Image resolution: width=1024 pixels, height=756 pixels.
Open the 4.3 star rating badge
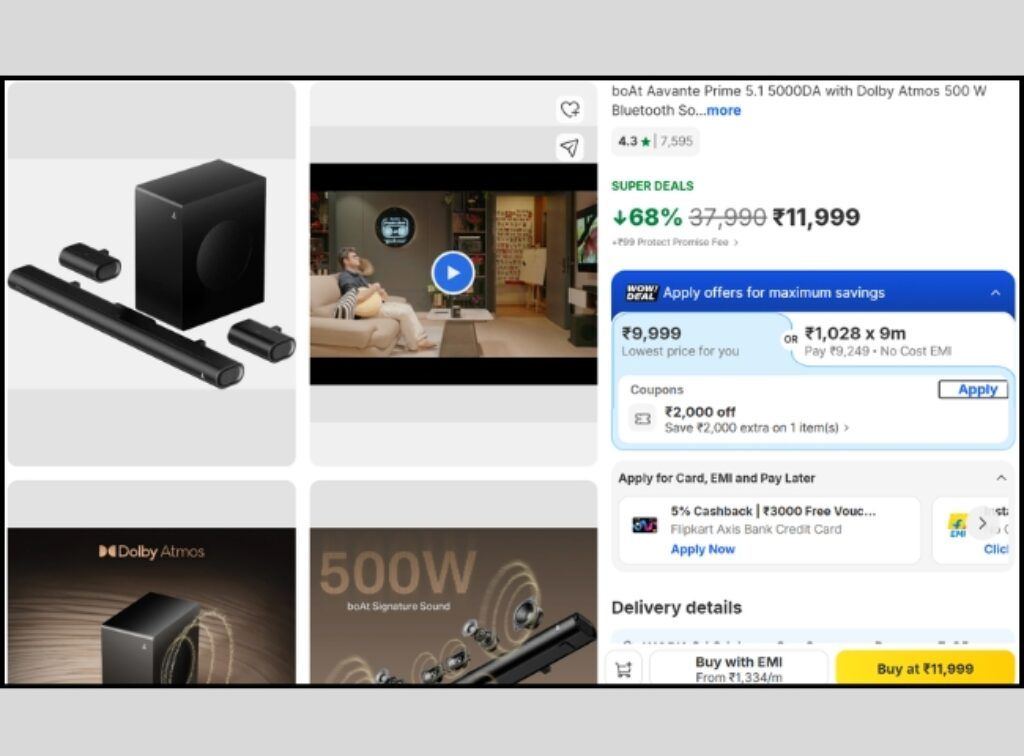click(655, 141)
